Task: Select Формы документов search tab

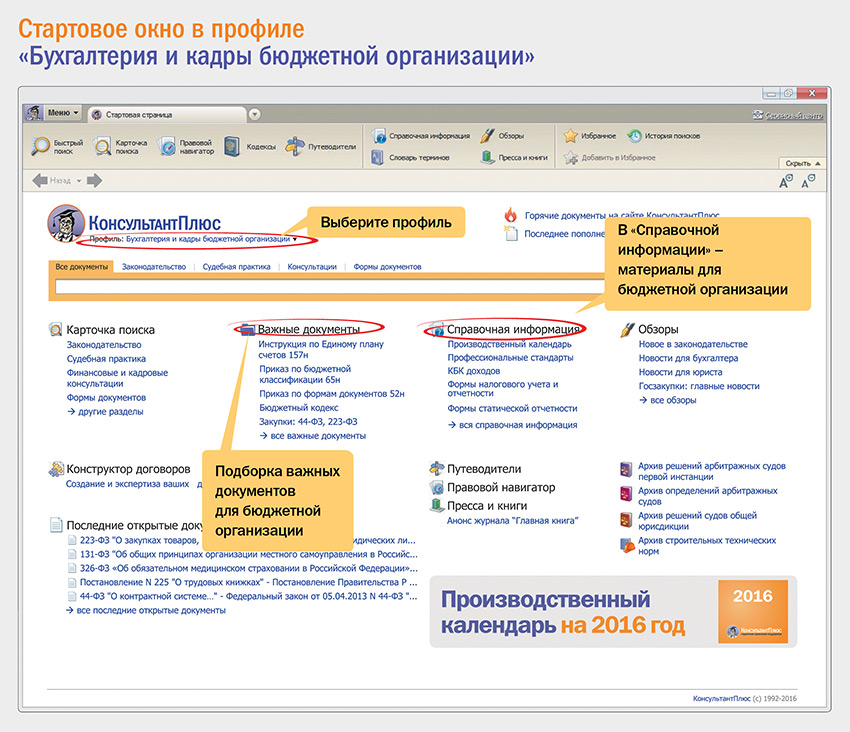Action: pyautogui.click(x=387, y=267)
